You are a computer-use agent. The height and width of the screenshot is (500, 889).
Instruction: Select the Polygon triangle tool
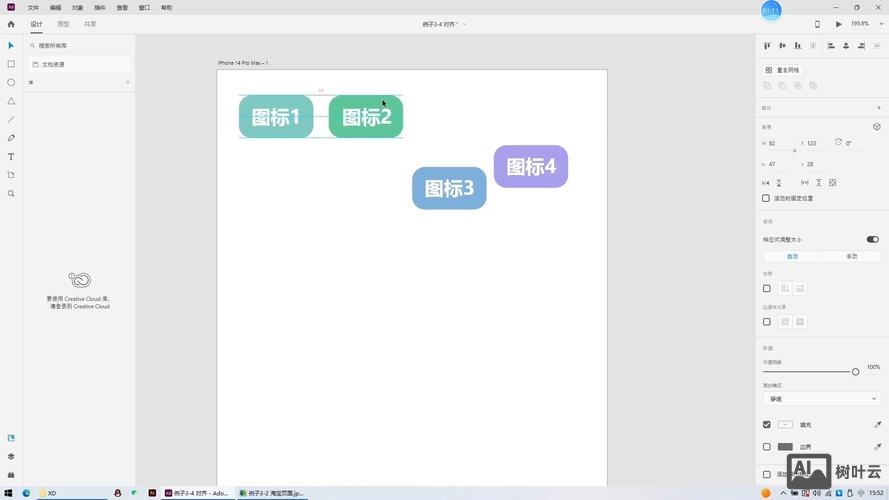point(11,101)
